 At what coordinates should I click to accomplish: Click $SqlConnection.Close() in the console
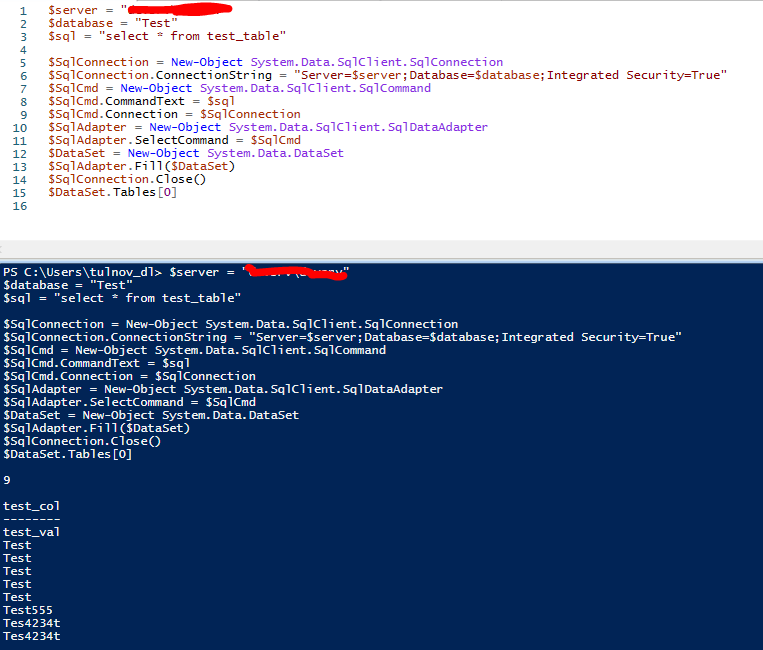coord(82,441)
